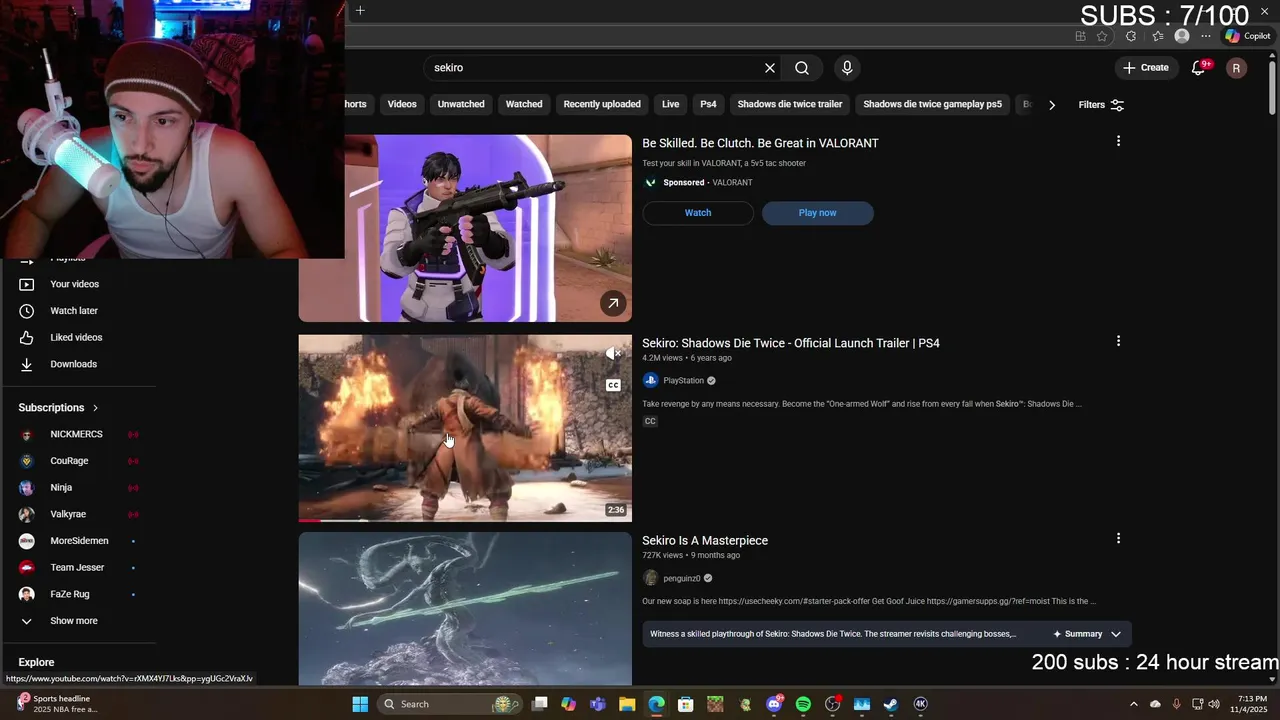The height and width of the screenshot is (720, 1280).
Task: Click the Create button
Action: 1146,68
